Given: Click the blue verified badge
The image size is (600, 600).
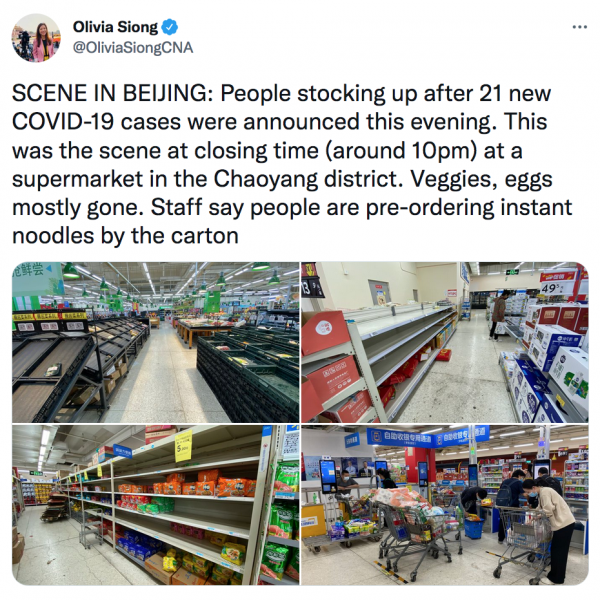Looking at the screenshot, I should 170,27.
